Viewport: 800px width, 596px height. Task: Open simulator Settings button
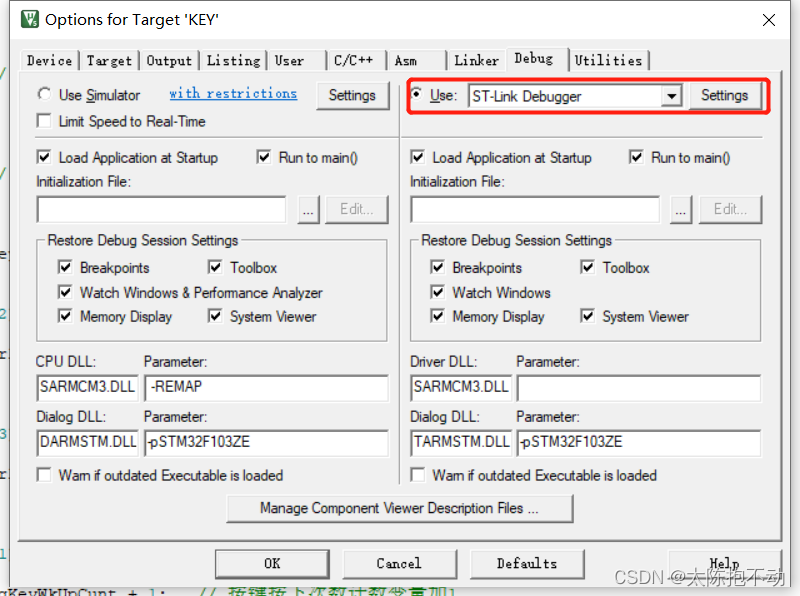pyautogui.click(x=352, y=95)
